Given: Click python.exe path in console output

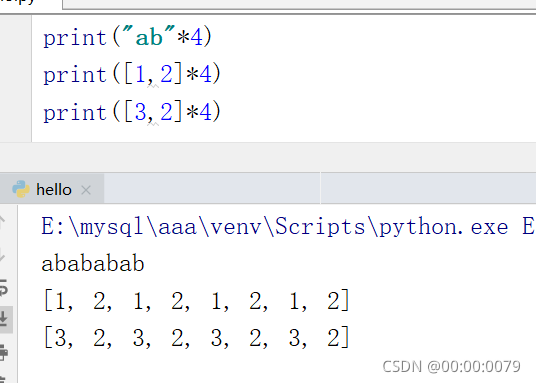Looking at the screenshot, I should pyautogui.click(x=275, y=226).
